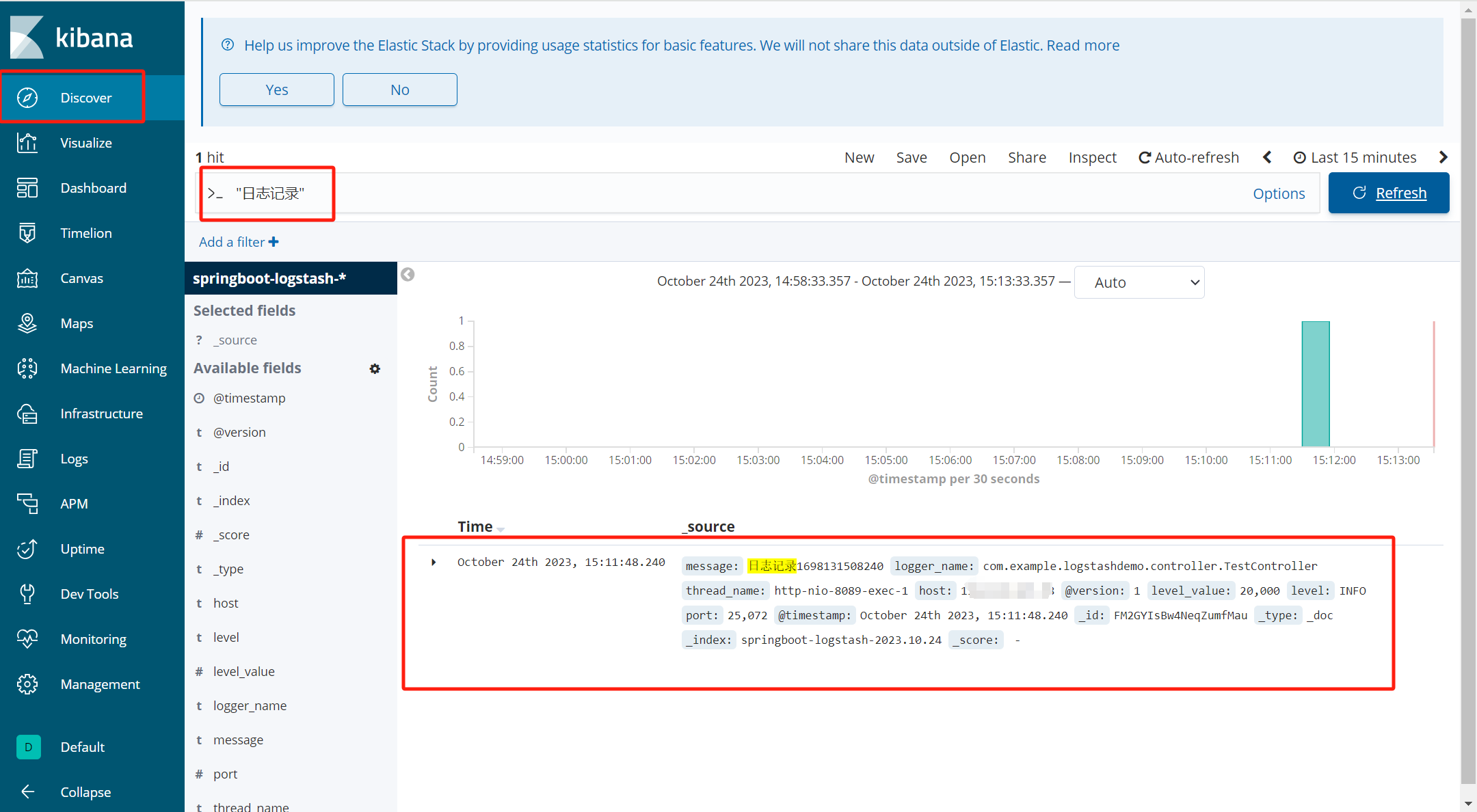Select the level_value available field
1477x812 pixels.
(243, 671)
